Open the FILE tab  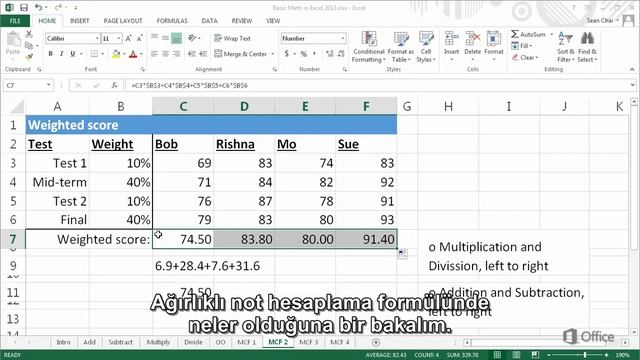pos(15,21)
